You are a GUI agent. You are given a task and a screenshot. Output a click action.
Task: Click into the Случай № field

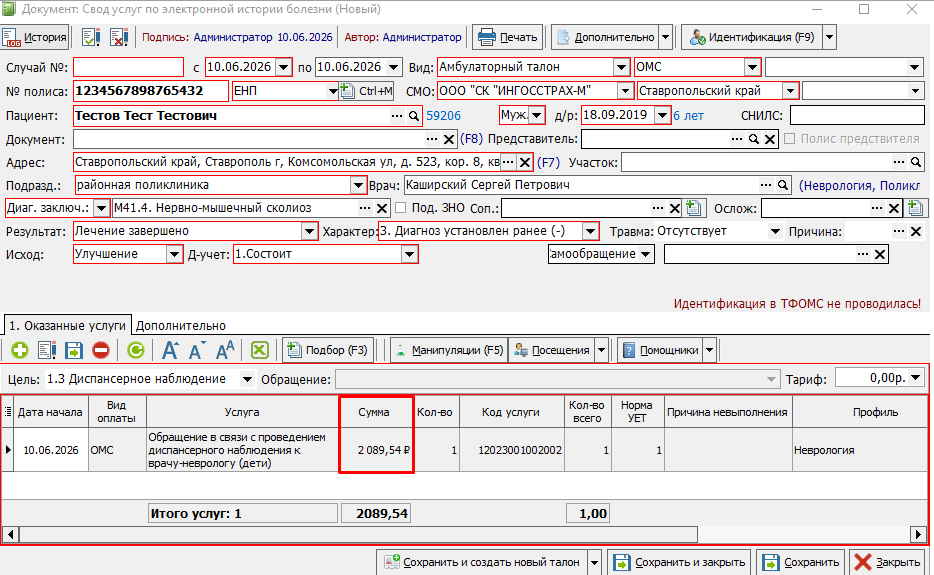pyautogui.click(x=128, y=67)
